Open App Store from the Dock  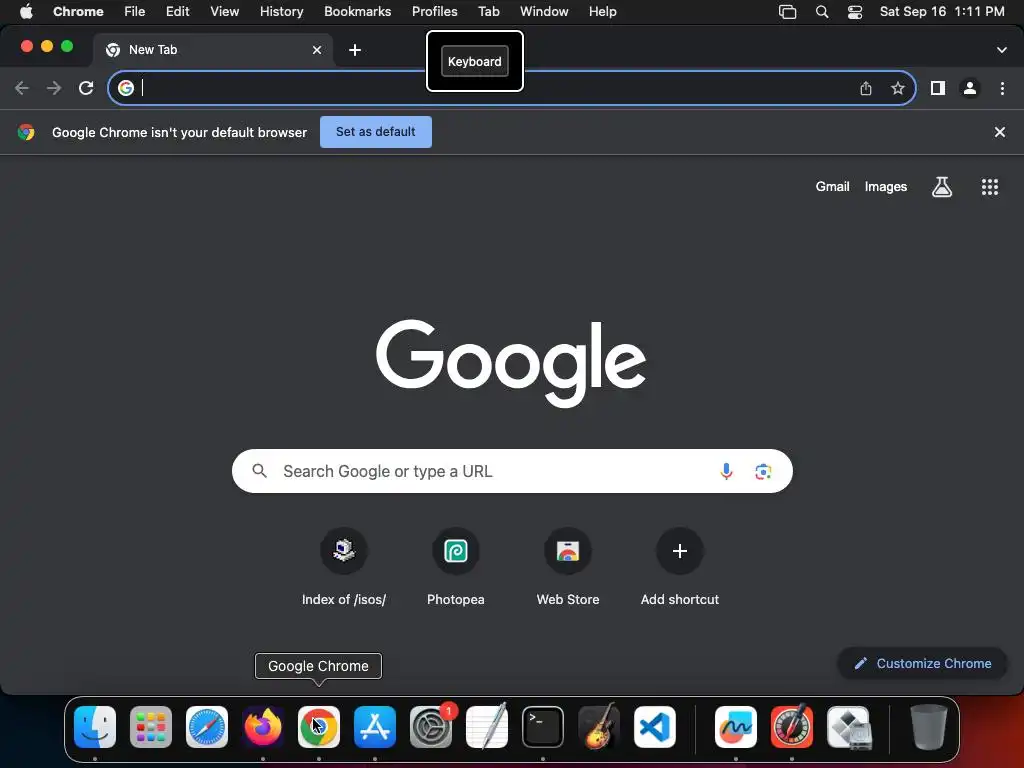[x=375, y=727]
